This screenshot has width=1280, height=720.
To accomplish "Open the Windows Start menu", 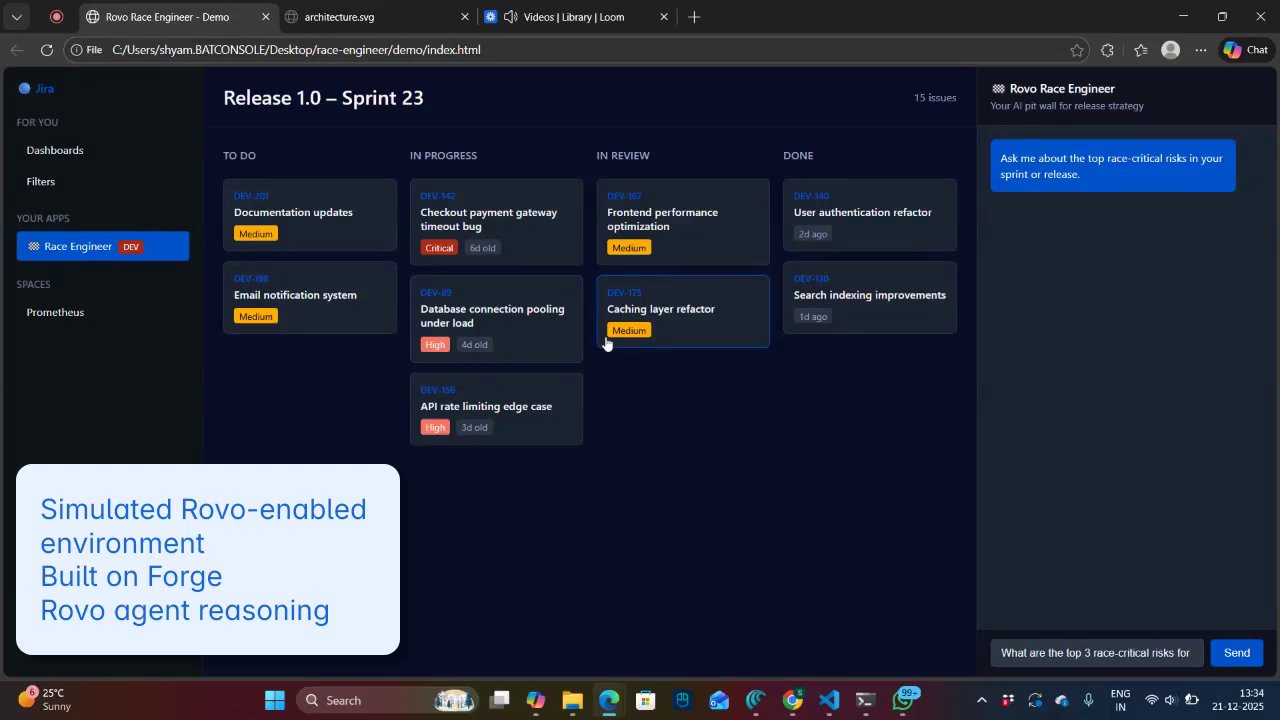I will click(275, 700).
